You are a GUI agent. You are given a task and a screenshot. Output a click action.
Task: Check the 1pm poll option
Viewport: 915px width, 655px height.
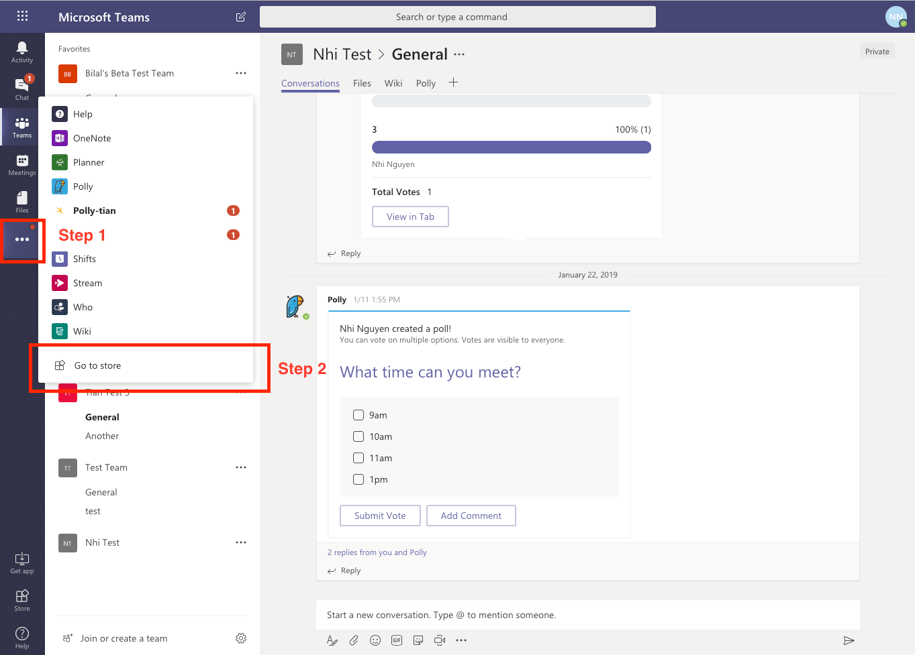click(358, 479)
